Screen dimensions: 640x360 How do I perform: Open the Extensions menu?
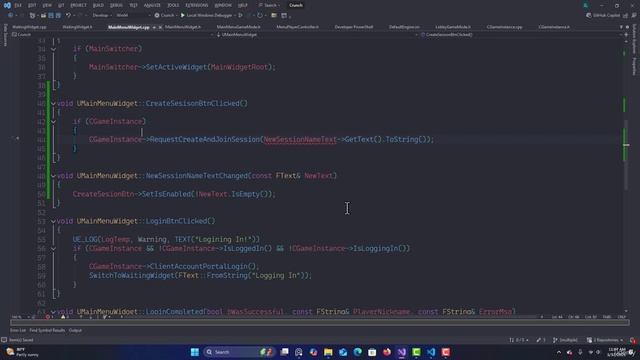point(196,5)
